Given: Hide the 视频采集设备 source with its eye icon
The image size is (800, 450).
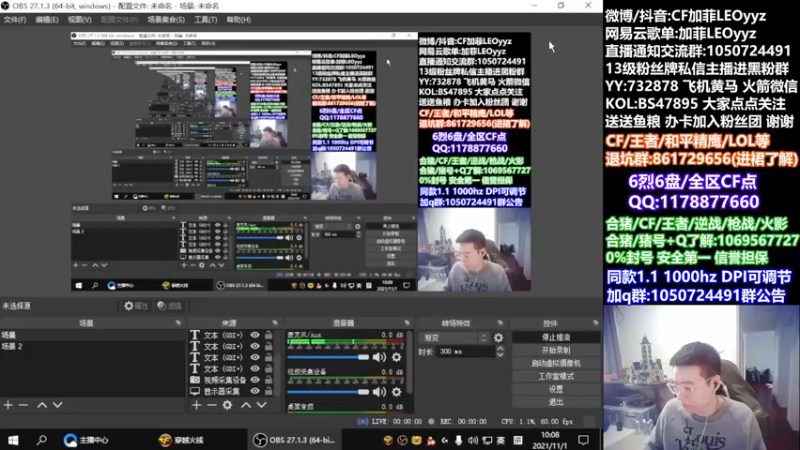Looking at the screenshot, I should coord(255,380).
